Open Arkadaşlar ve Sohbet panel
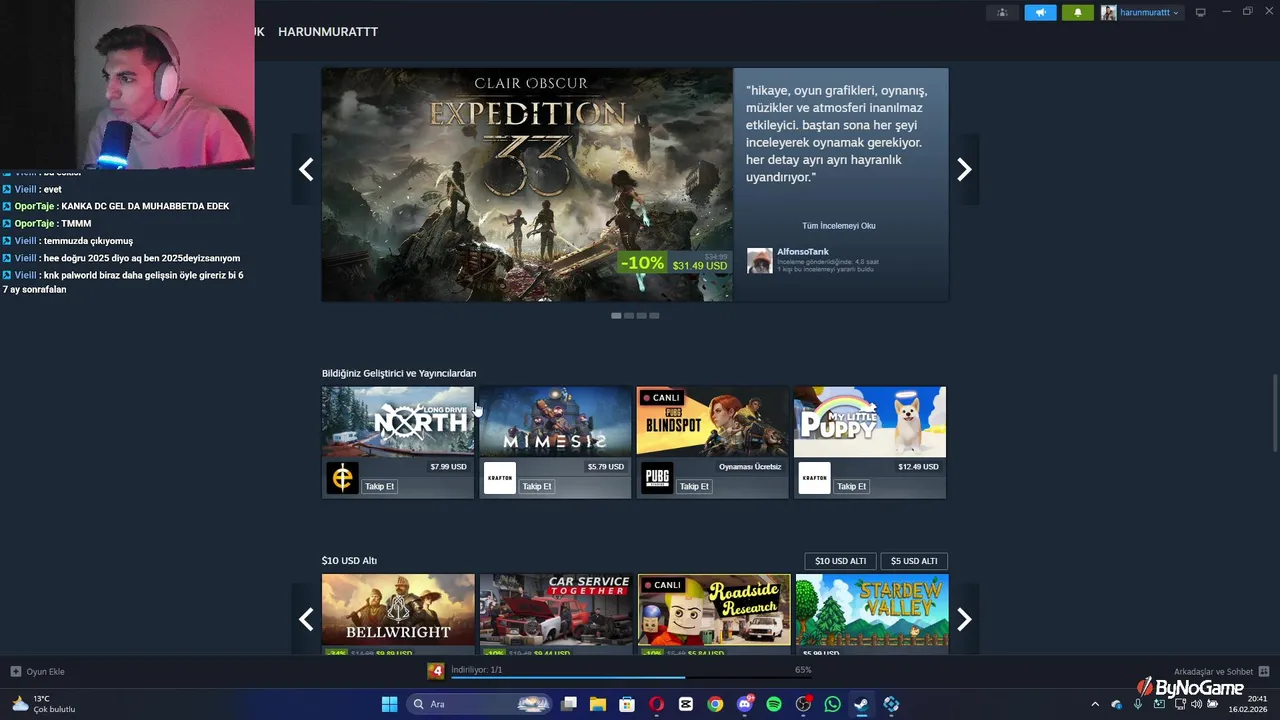 pyautogui.click(x=1221, y=672)
